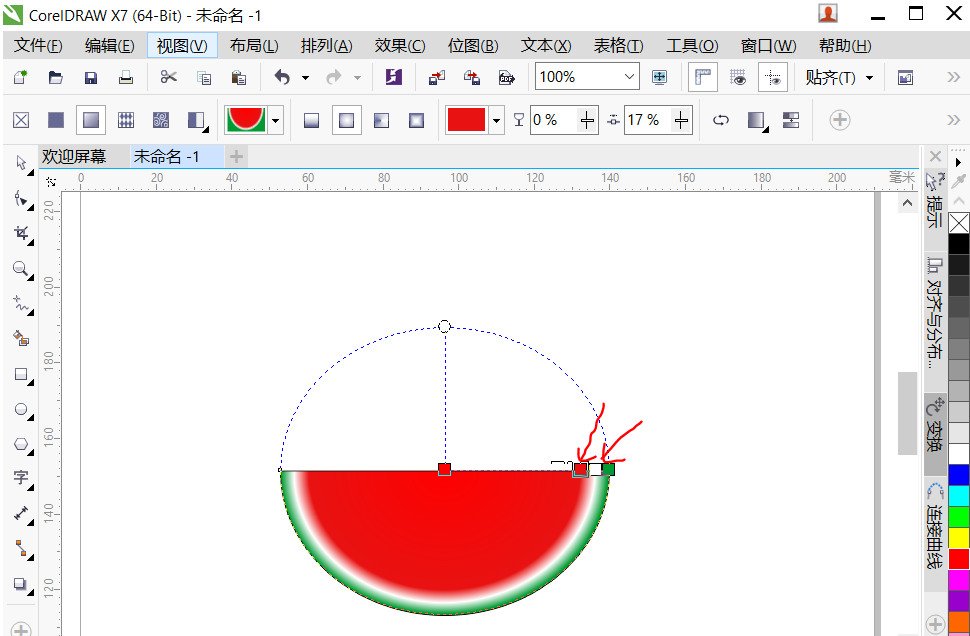Toggle Show Guidelines button
The height and width of the screenshot is (636, 970).
(773, 77)
